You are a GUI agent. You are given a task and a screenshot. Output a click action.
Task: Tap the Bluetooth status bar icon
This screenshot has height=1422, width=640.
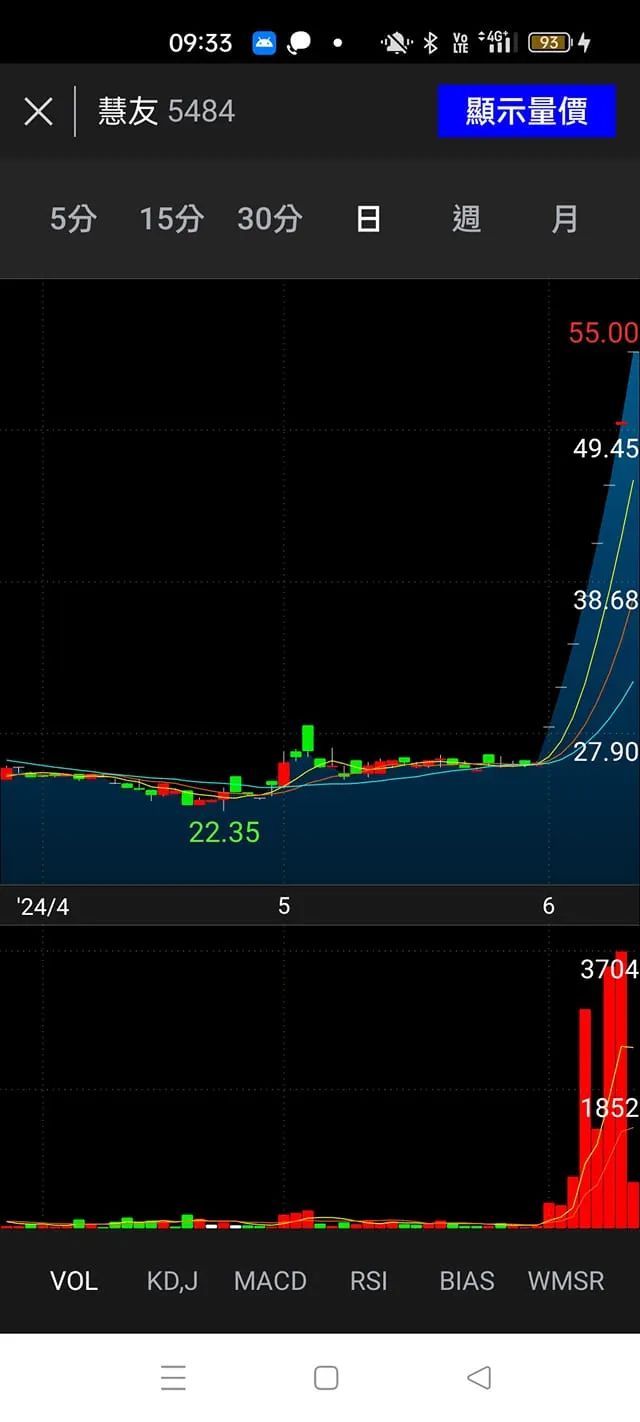click(431, 43)
